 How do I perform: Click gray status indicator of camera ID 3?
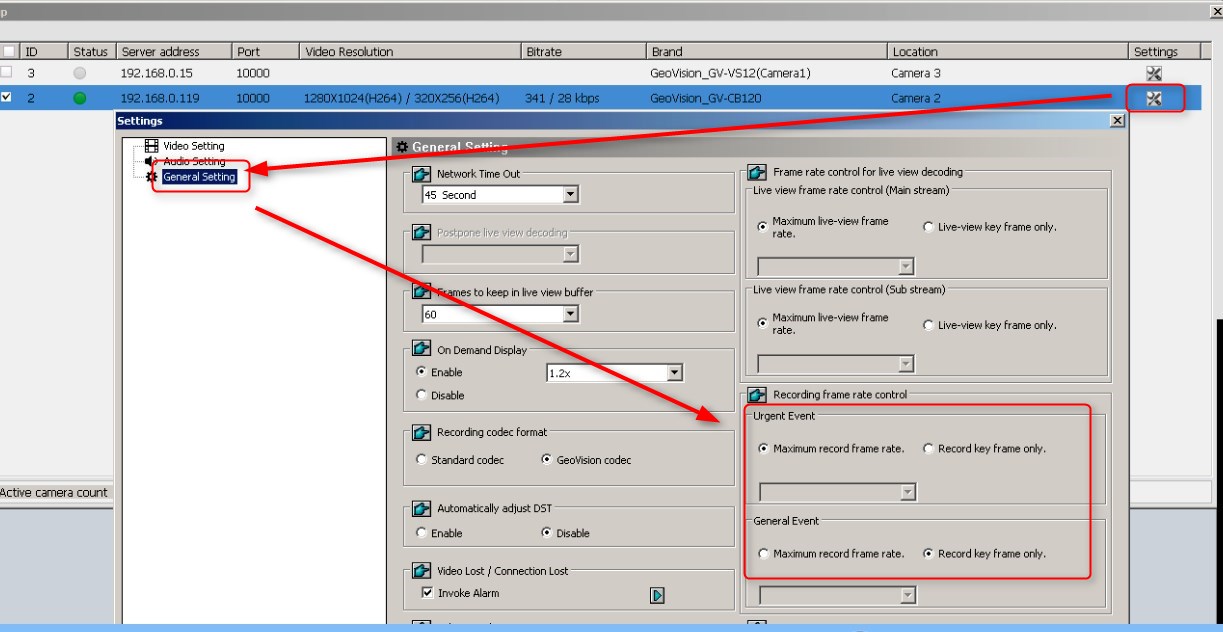pos(79,74)
